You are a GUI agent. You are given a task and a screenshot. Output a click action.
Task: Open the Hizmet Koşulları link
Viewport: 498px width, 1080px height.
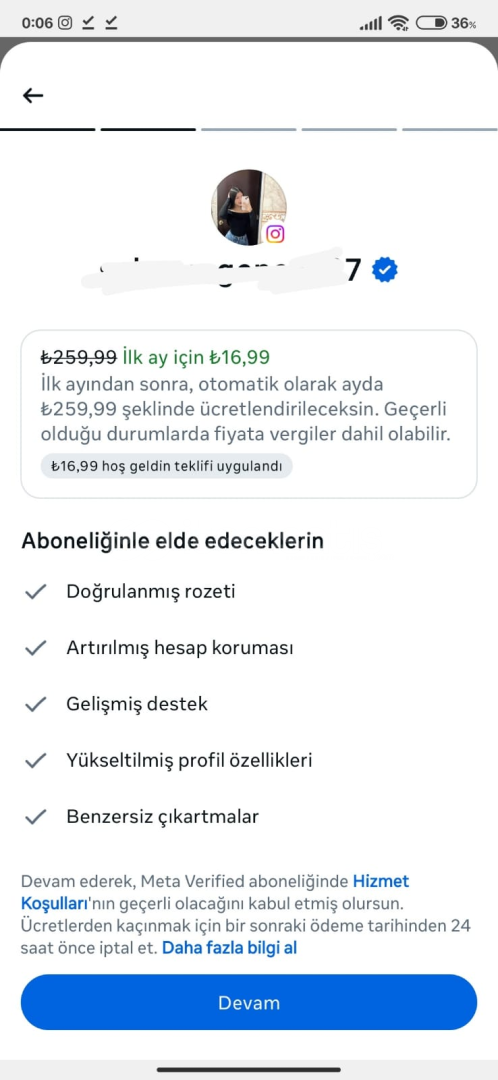(215, 892)
